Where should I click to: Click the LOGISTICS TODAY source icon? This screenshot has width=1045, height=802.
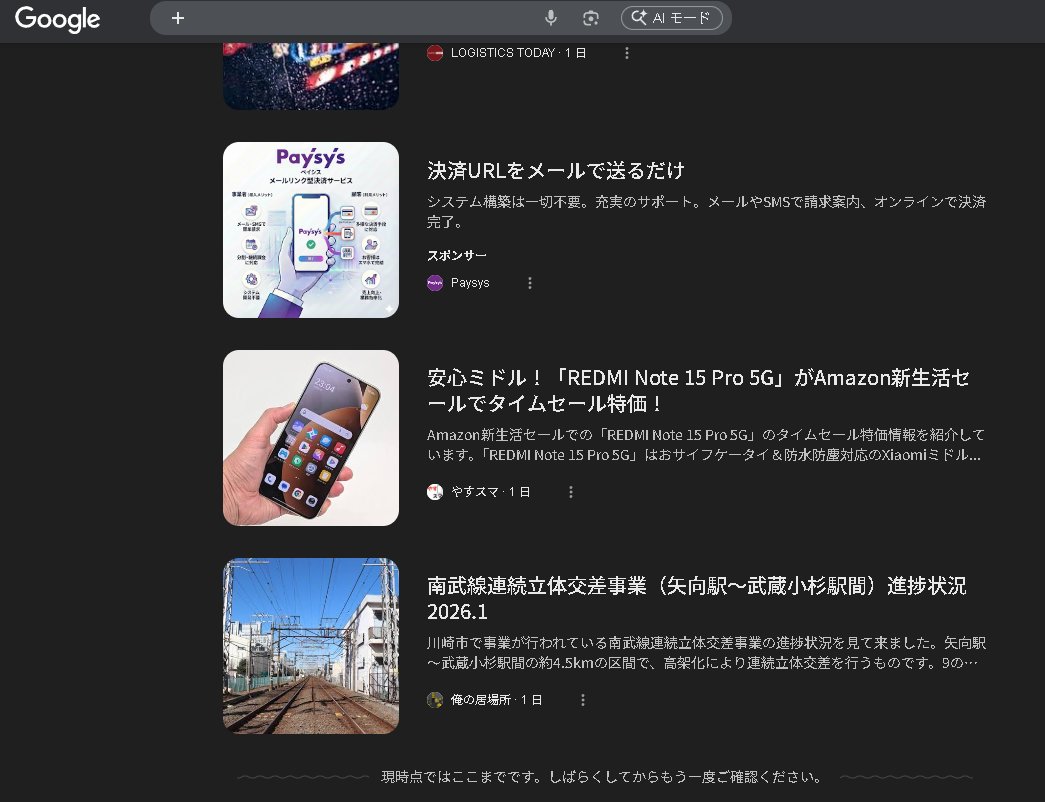click(x=435, y=53)
